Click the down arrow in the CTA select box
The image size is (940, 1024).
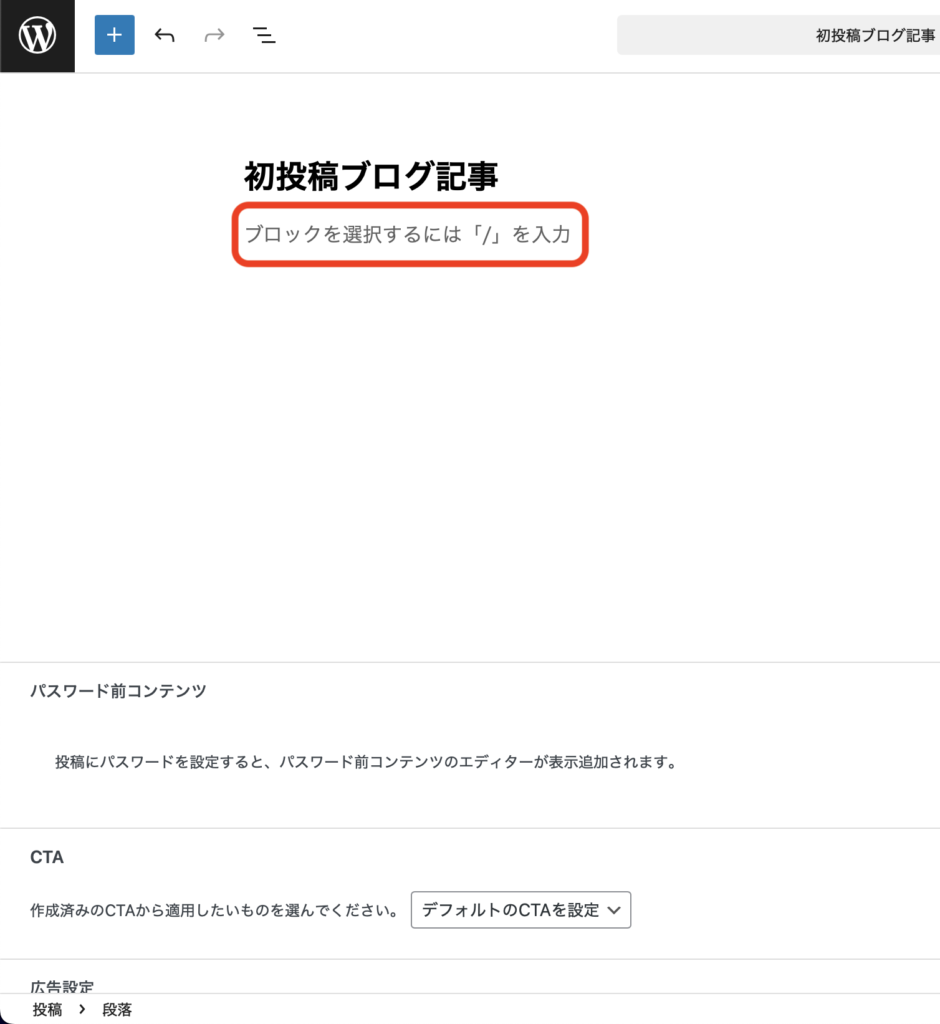(614, 910)
